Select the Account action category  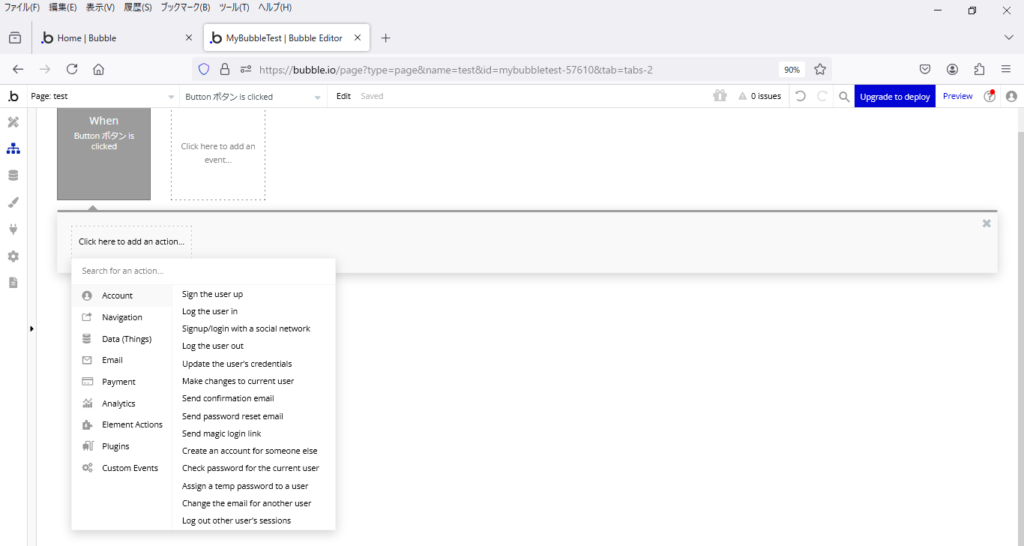(x=121, y=295)
